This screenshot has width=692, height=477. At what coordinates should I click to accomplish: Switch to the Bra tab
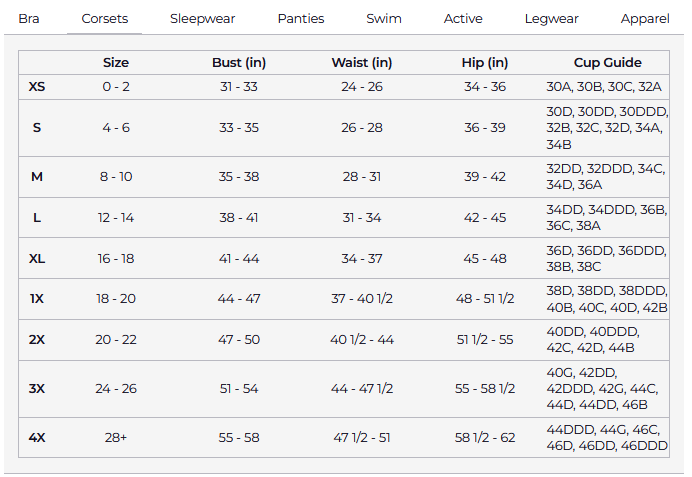[29, 19]
